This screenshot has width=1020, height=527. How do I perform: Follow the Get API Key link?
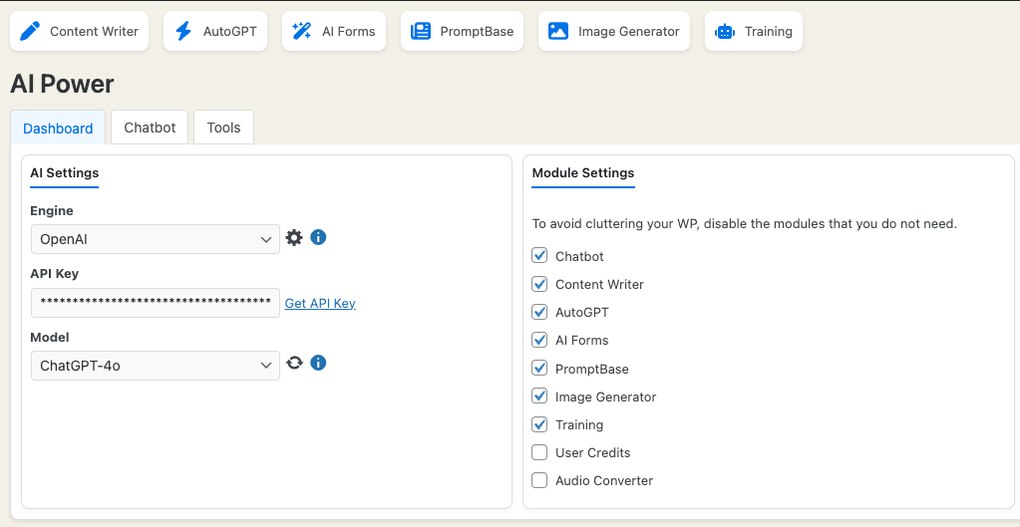coord(320,303)
